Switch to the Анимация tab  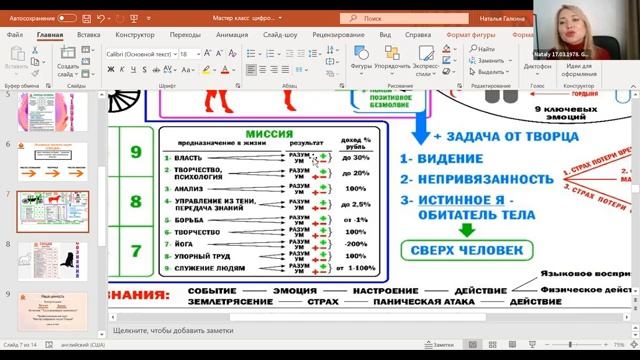click(x=232, y=35)
